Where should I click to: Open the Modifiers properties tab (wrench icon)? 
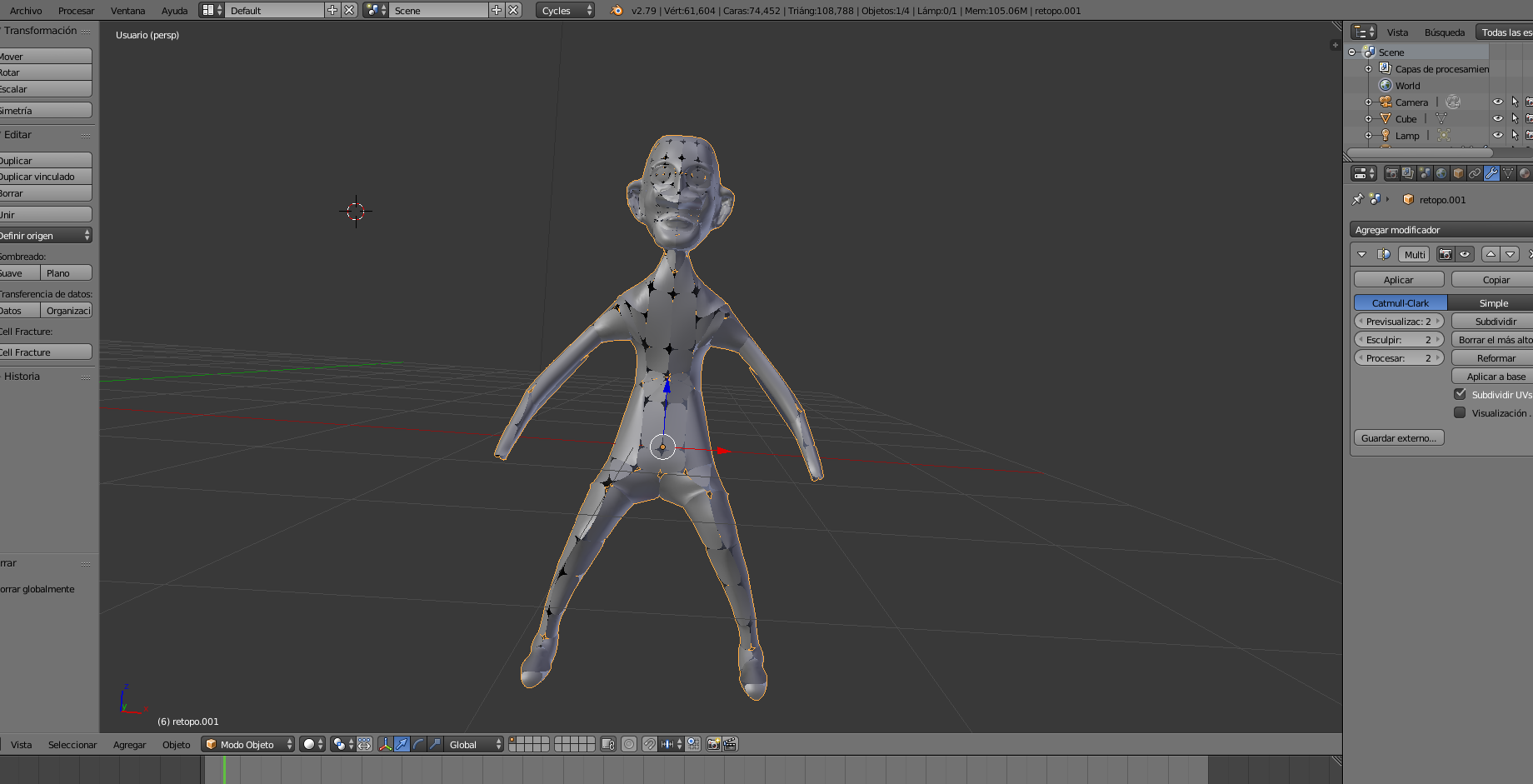(x=1491, y=173)
